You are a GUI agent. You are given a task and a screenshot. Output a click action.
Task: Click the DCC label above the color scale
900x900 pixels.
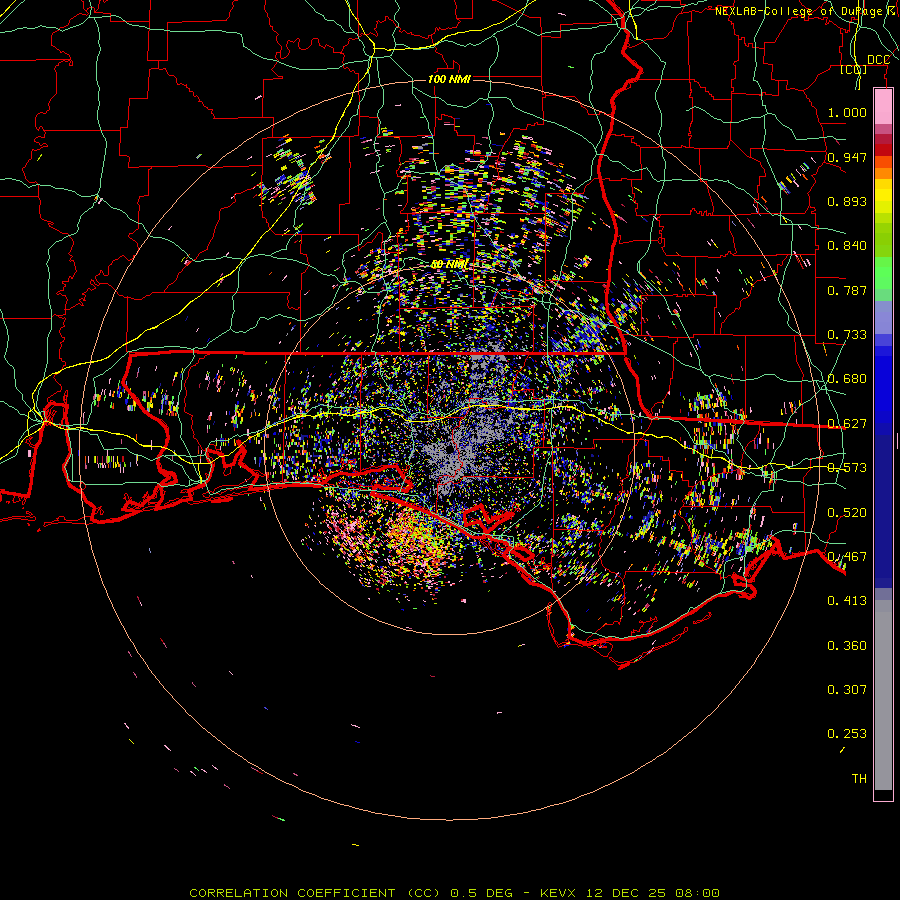pyautogui.click(x=878, y=60)
